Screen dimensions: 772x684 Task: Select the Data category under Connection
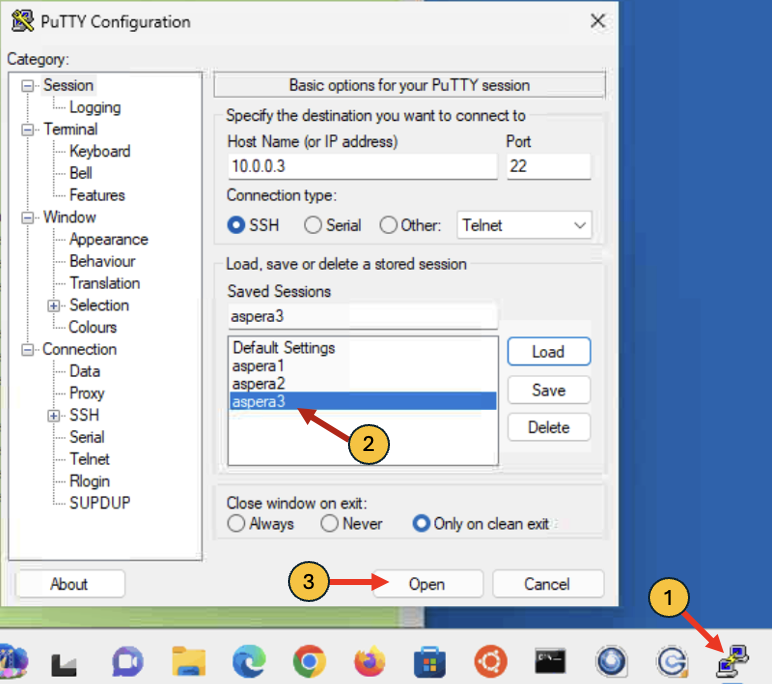[85, 371]
